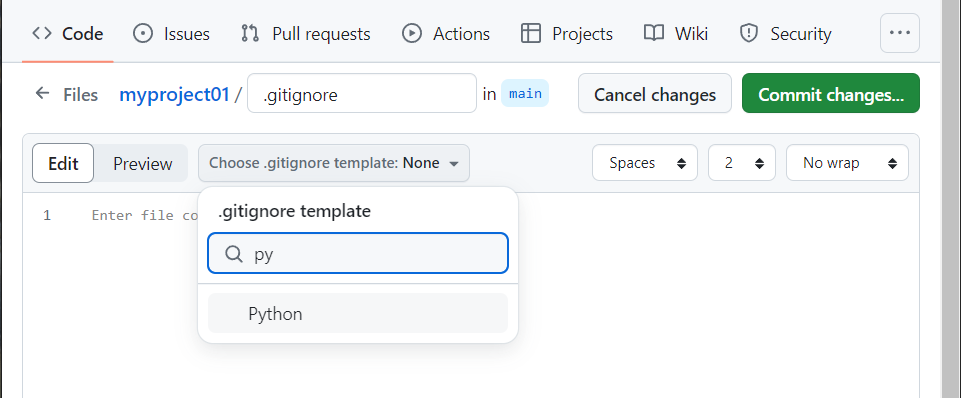
Task: Click the main branch label
Action: (x=525, y=94)
